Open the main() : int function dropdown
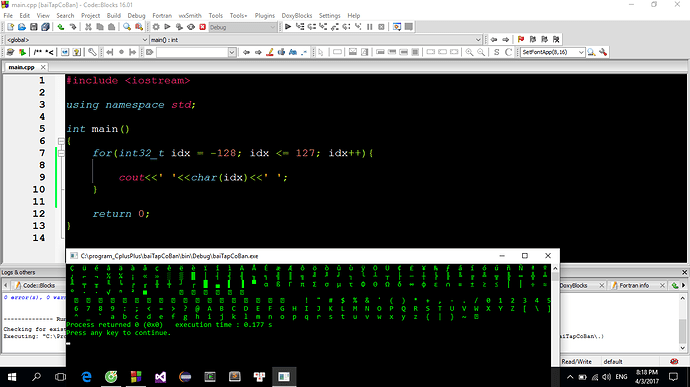This screenshot has height=387, width=690. click(x=316, y=40)
